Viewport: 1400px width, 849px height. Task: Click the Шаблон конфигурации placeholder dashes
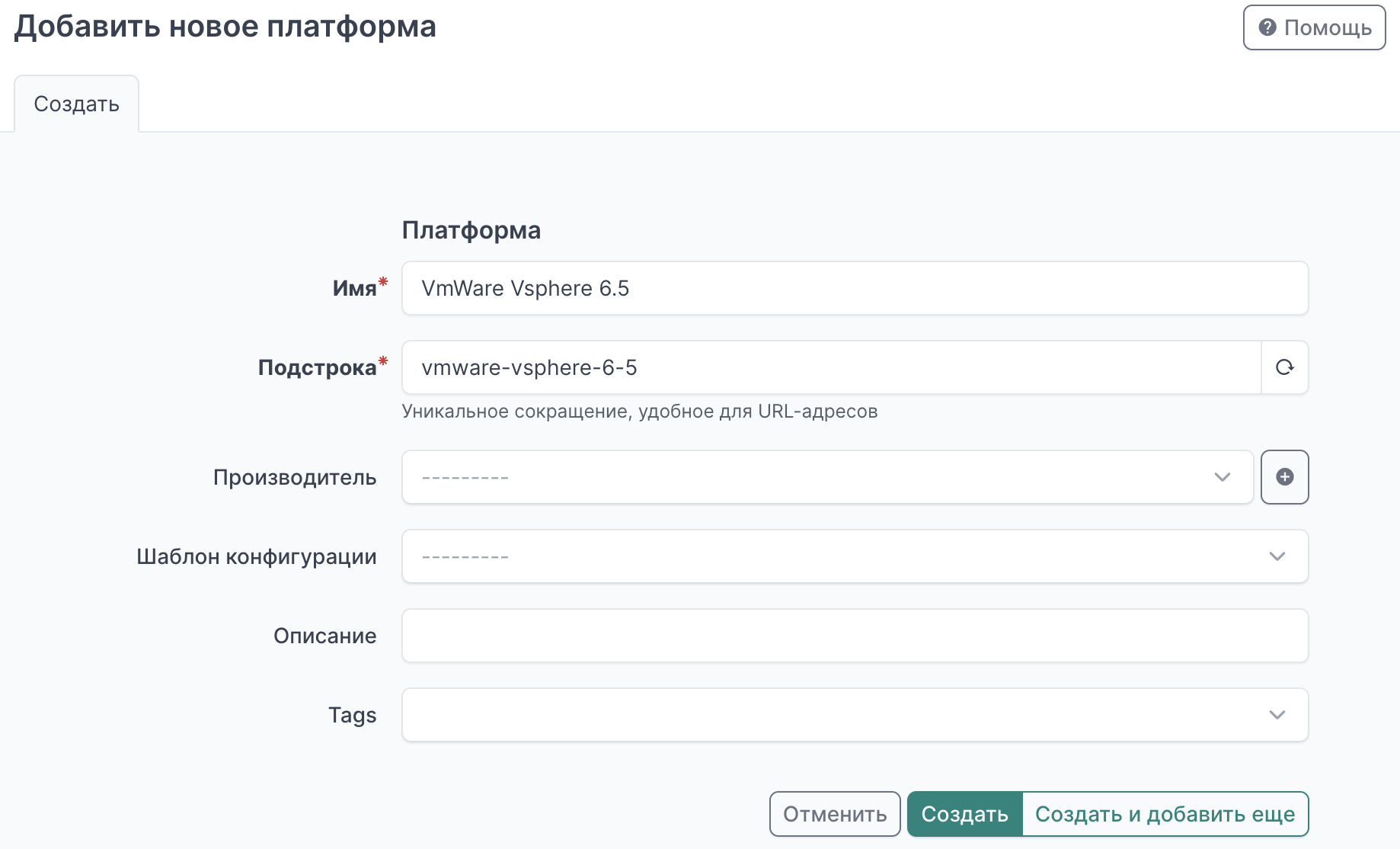tap(465, 557)
